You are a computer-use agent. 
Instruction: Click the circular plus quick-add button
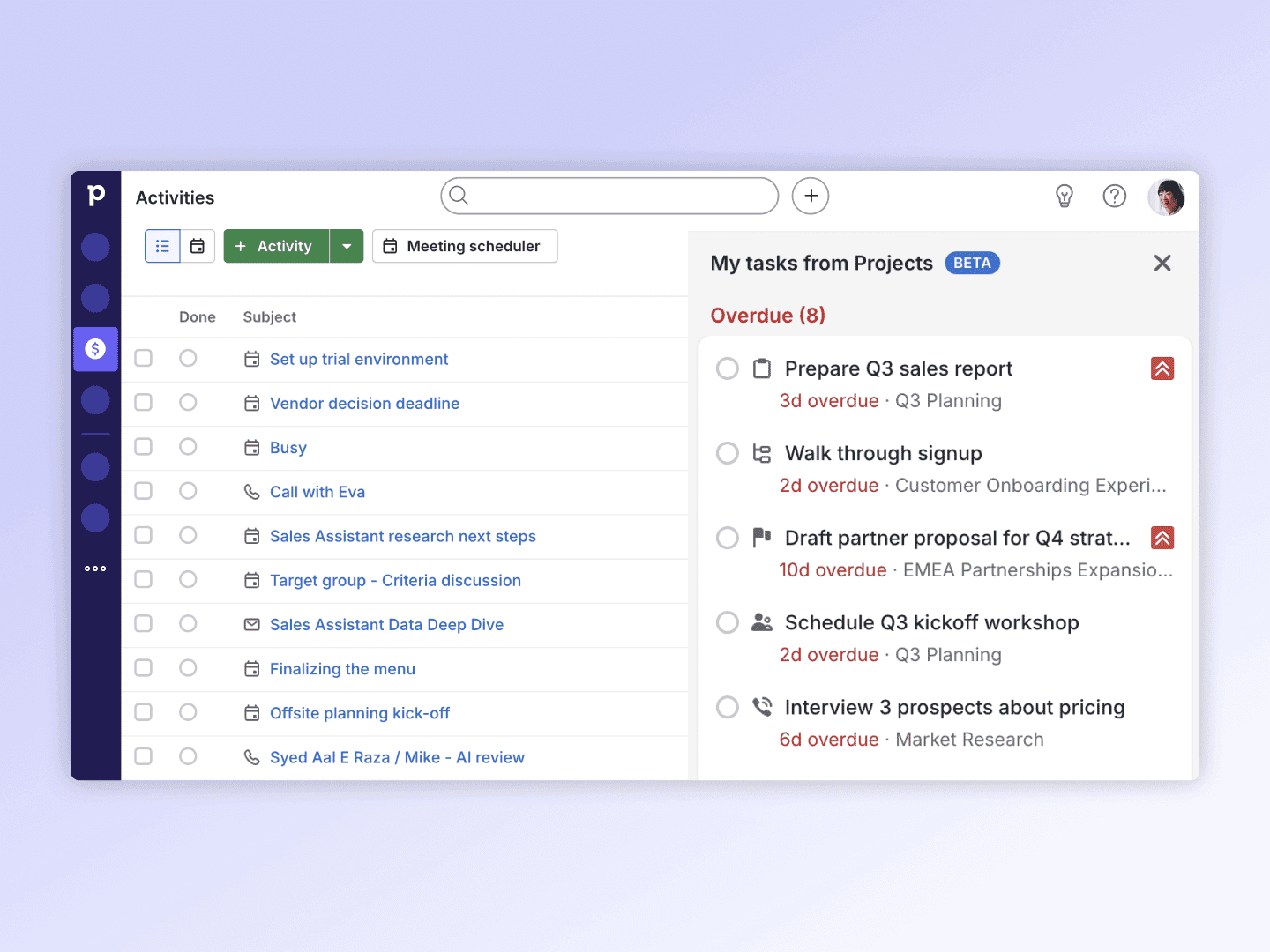811,196
